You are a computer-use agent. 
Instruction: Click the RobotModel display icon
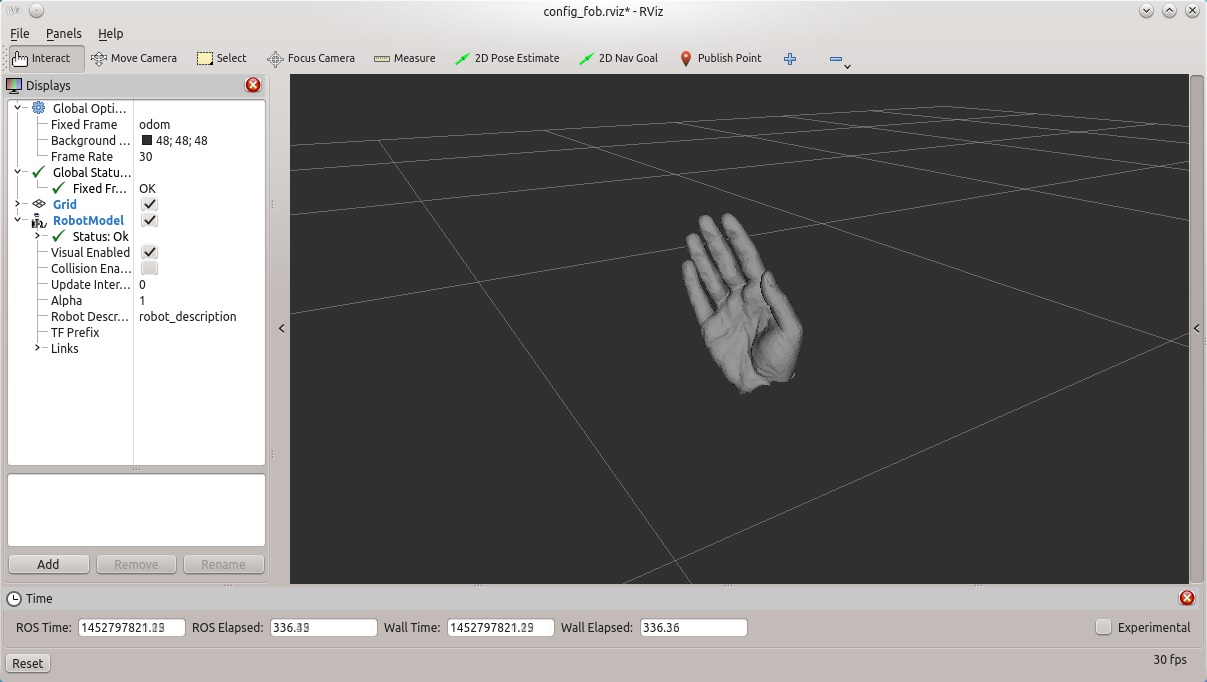click(39, 220)
